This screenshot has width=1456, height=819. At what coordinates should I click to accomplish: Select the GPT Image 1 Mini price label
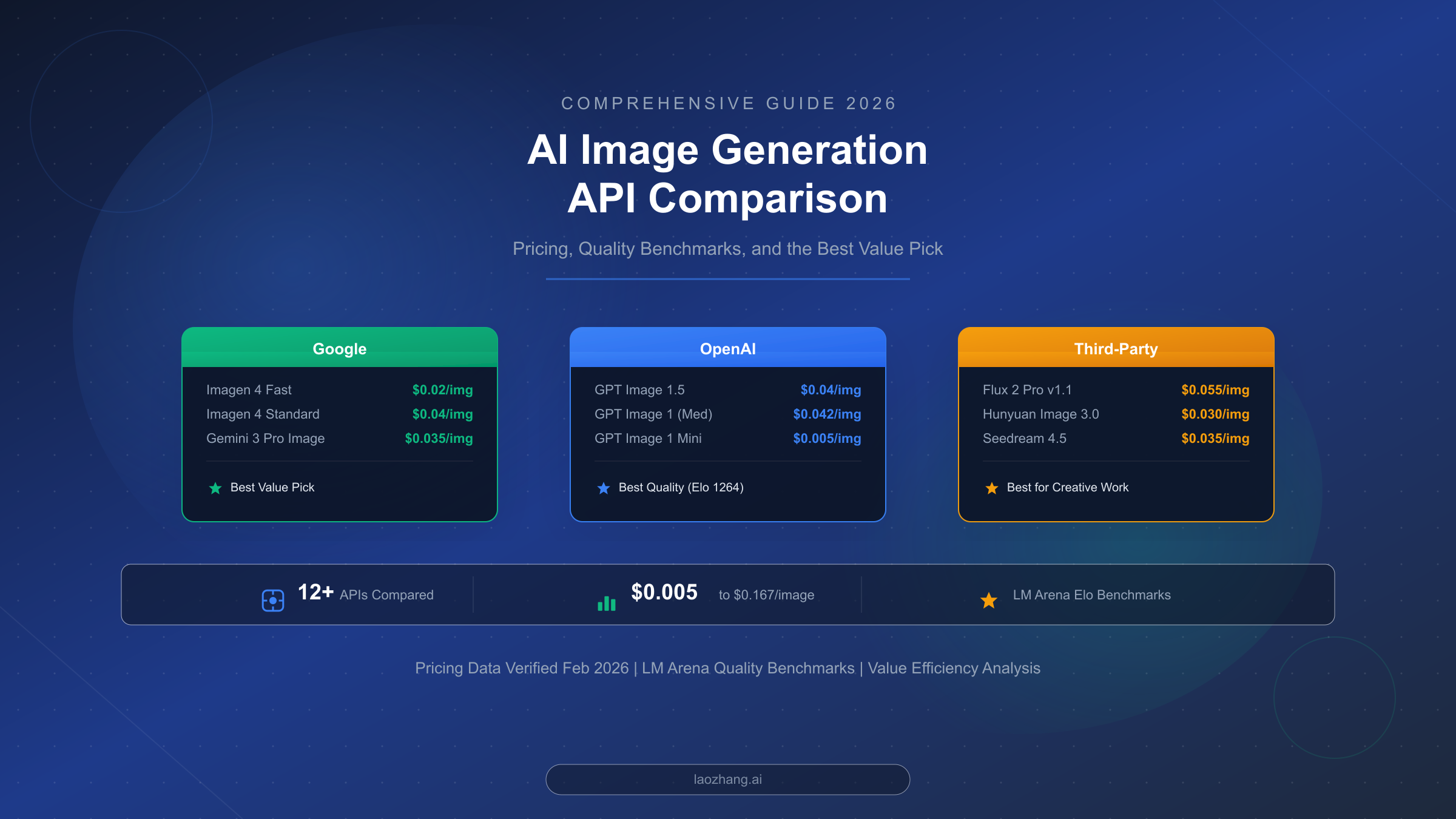(x=826, y=438)
